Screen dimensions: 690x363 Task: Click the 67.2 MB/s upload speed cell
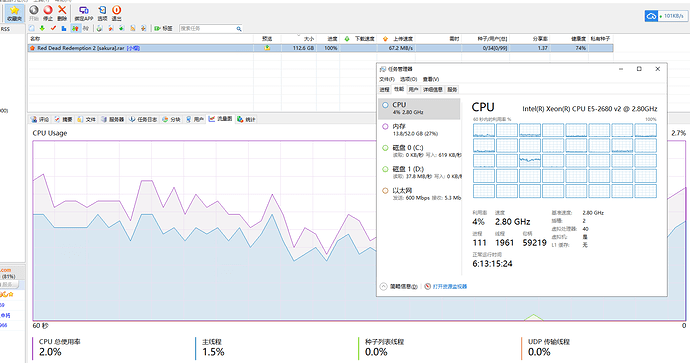pyautogui.click(x=400, y=48)
